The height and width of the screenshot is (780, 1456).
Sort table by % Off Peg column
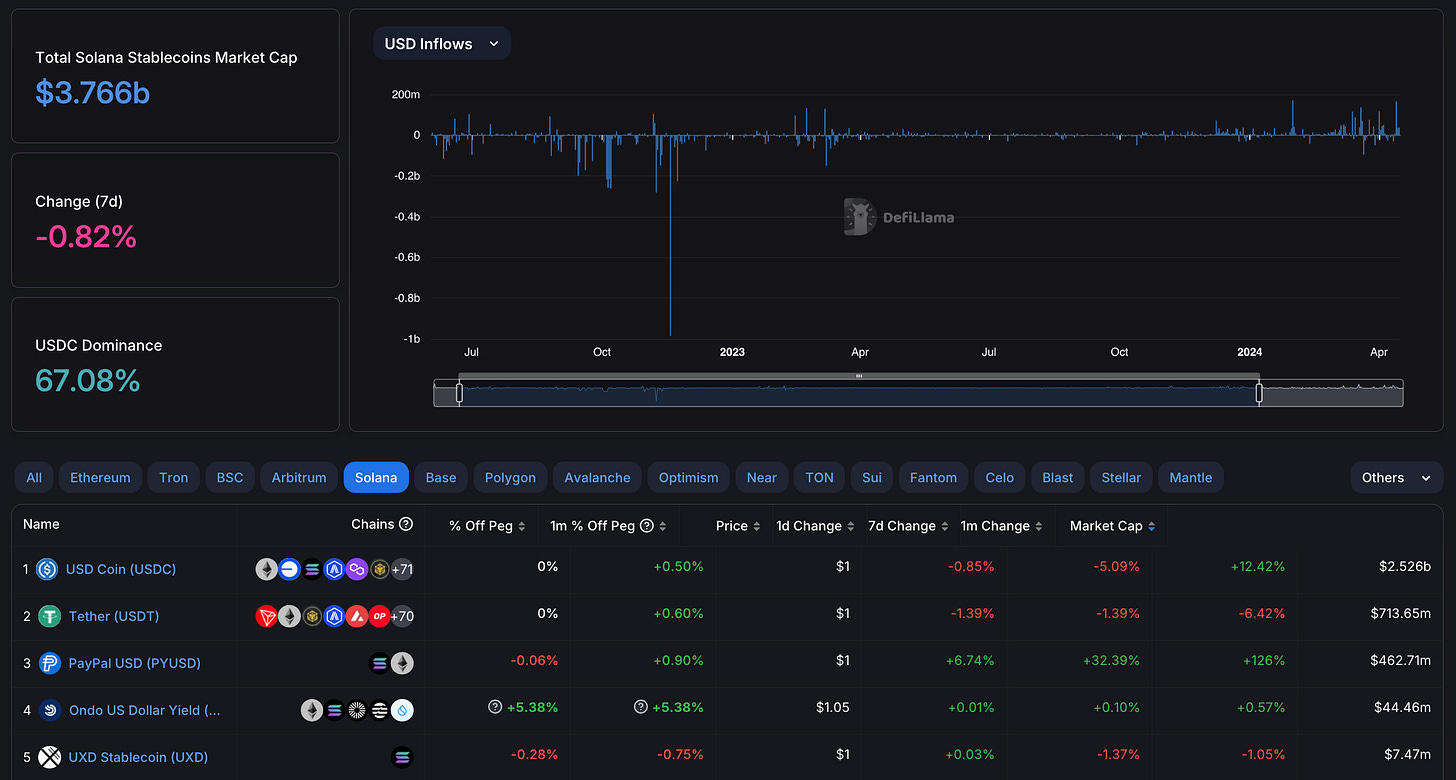pyautogui.click(x=487, y=526)
